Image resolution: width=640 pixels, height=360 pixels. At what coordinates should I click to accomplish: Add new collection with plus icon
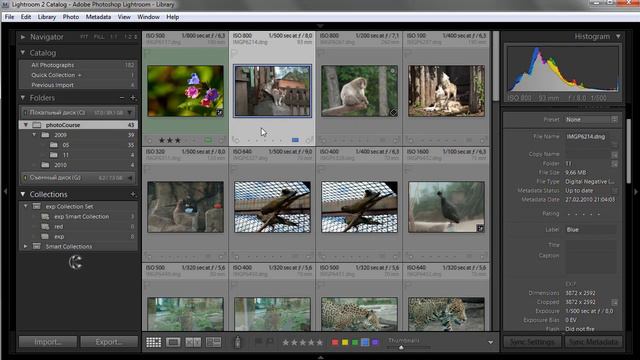coord(133,194)
